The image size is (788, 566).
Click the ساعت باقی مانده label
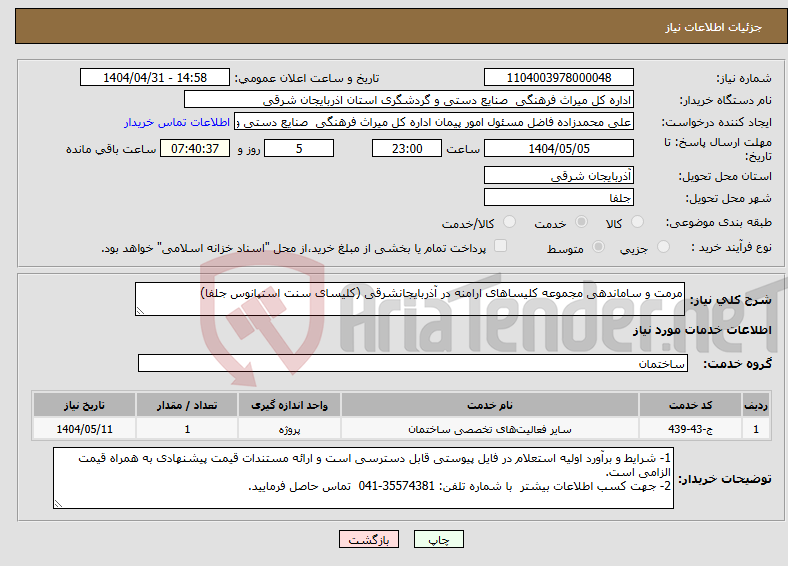coord(111,149)
